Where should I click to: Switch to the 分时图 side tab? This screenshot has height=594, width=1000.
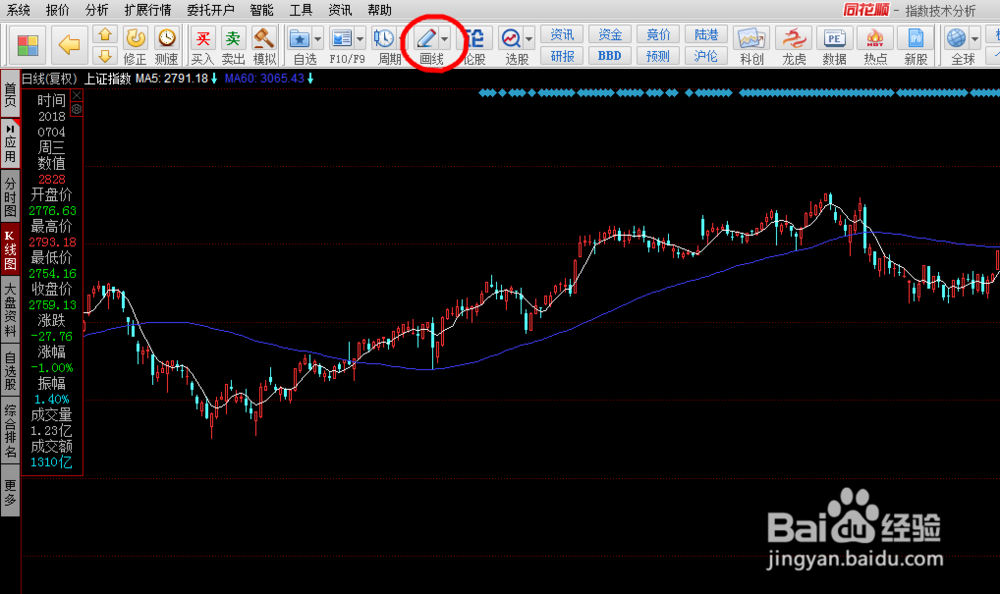10,195
